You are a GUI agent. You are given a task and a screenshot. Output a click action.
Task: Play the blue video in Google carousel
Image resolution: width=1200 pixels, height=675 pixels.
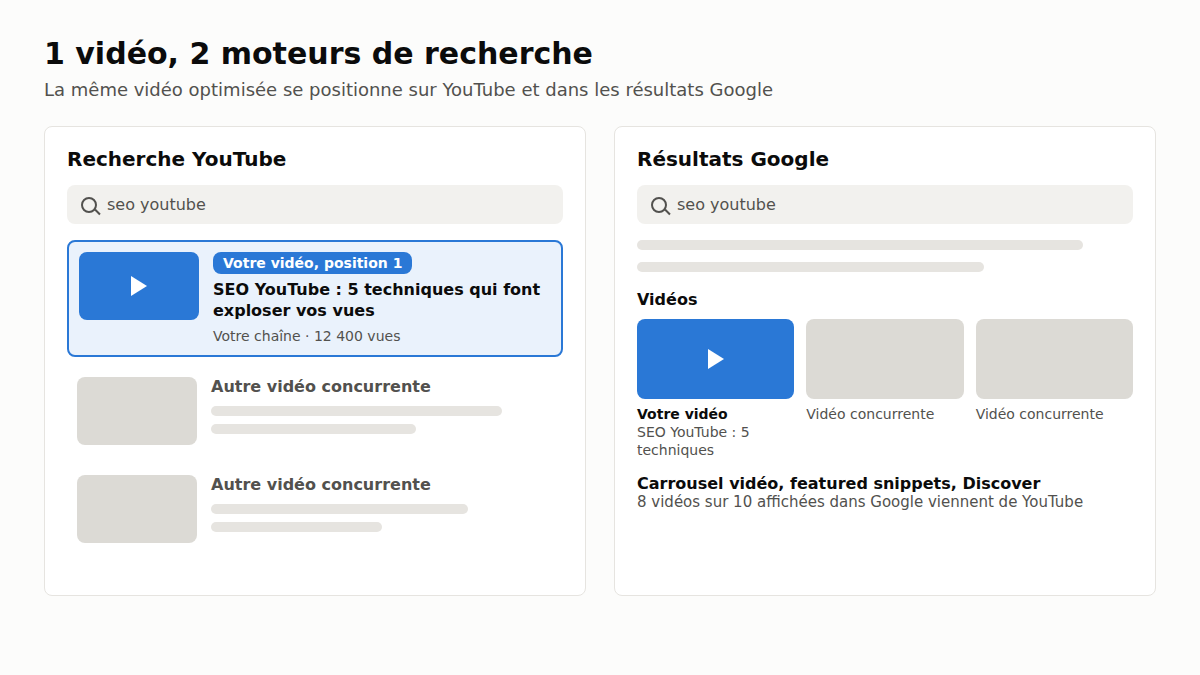pos(715,359)
